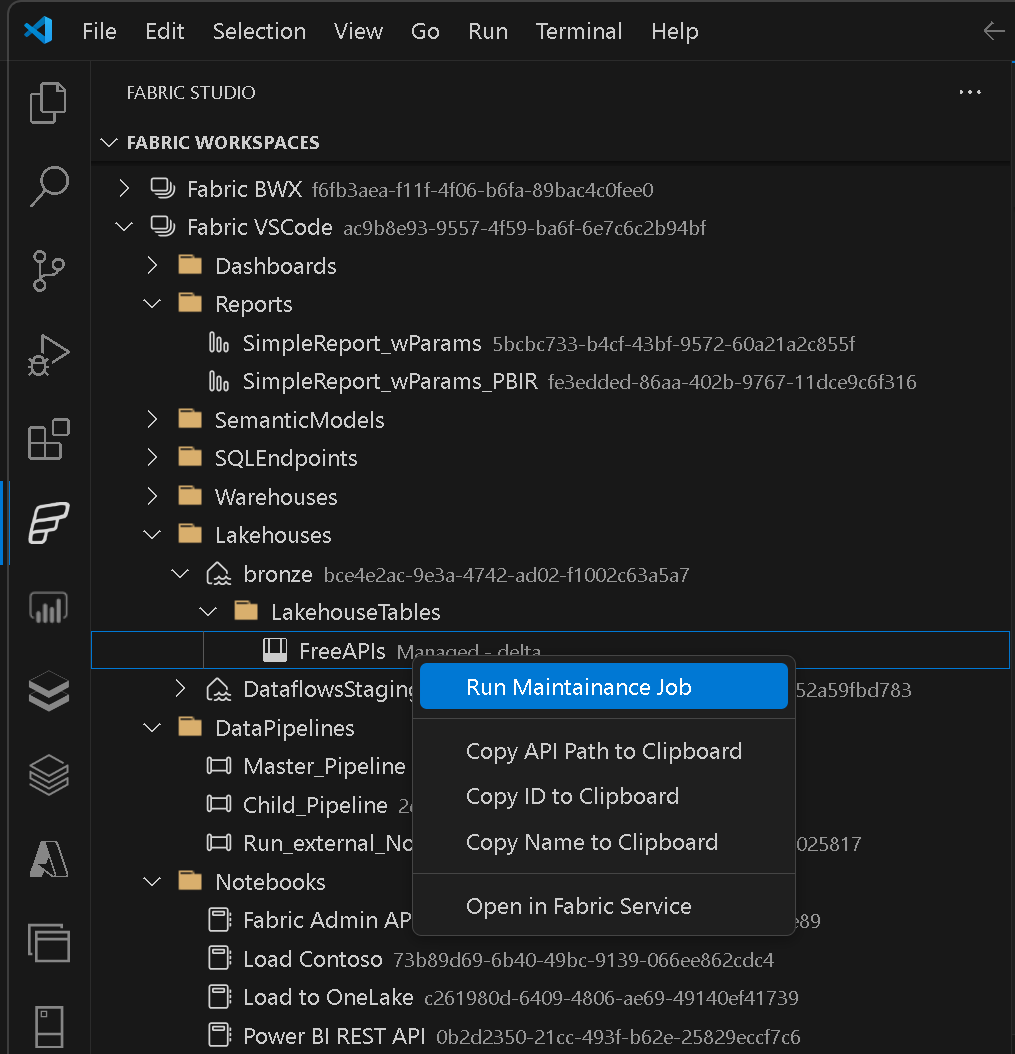Select the FreeAPIs table row
The image size is (1015, 1054).
coord(550,650)
